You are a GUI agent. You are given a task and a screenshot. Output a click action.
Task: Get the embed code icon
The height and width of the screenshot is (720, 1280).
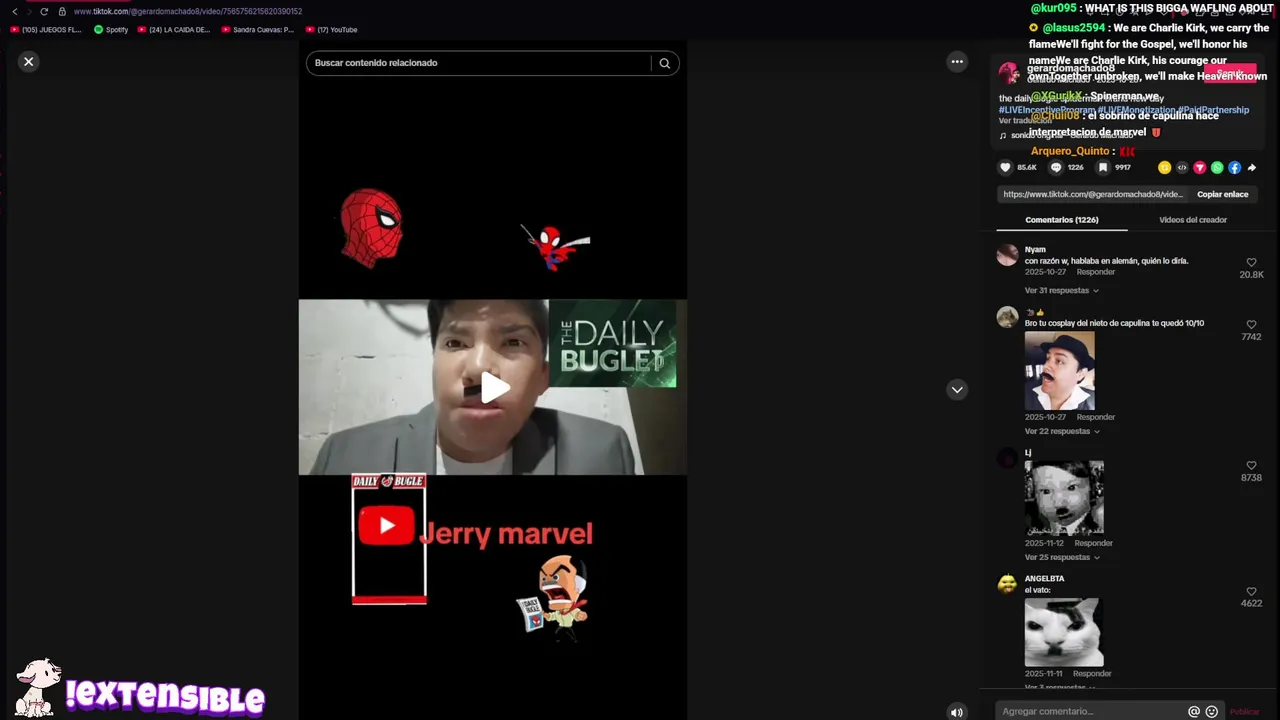click(1182, 168)
